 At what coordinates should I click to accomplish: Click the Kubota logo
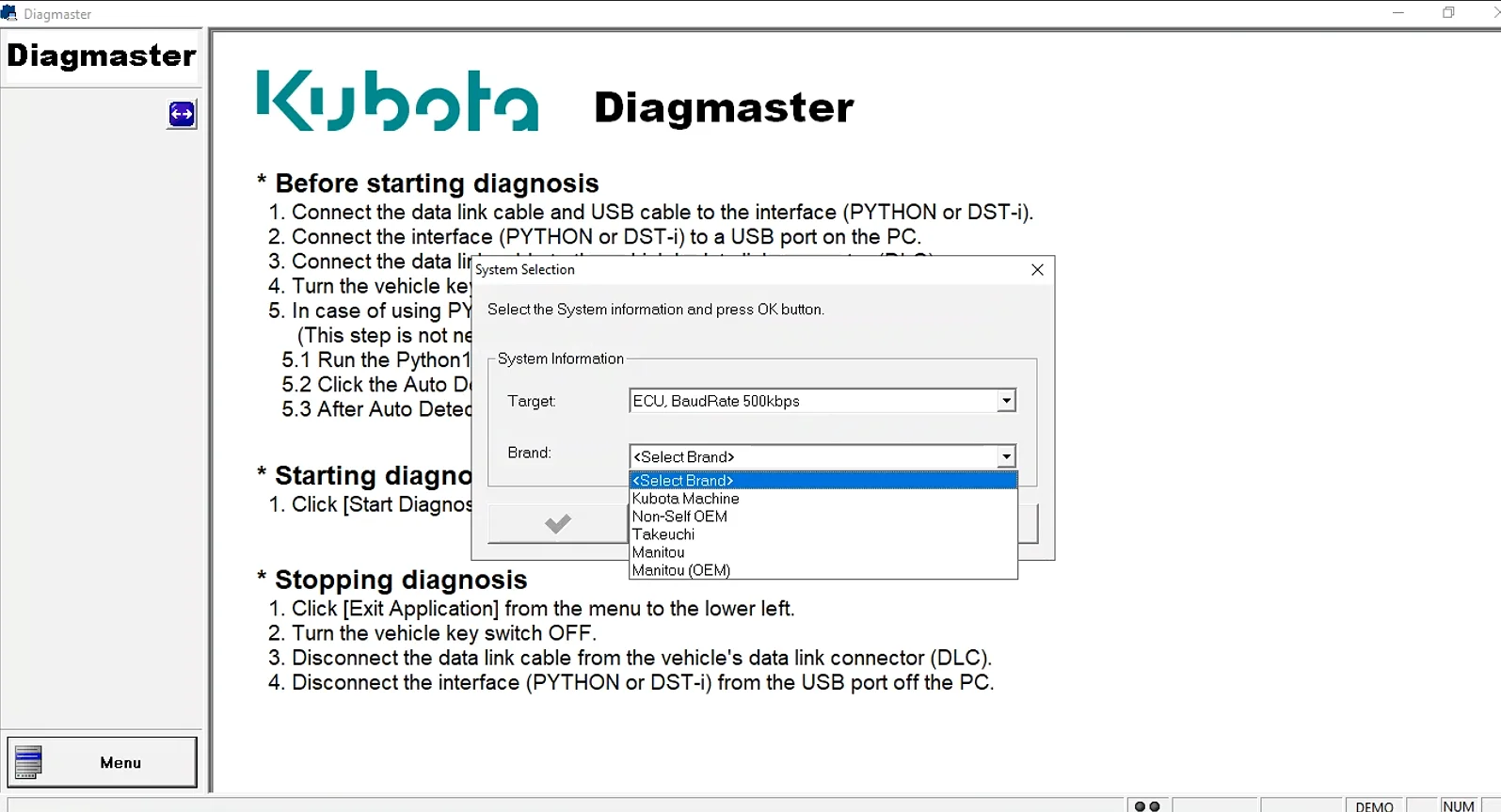(x=397, y=100)
